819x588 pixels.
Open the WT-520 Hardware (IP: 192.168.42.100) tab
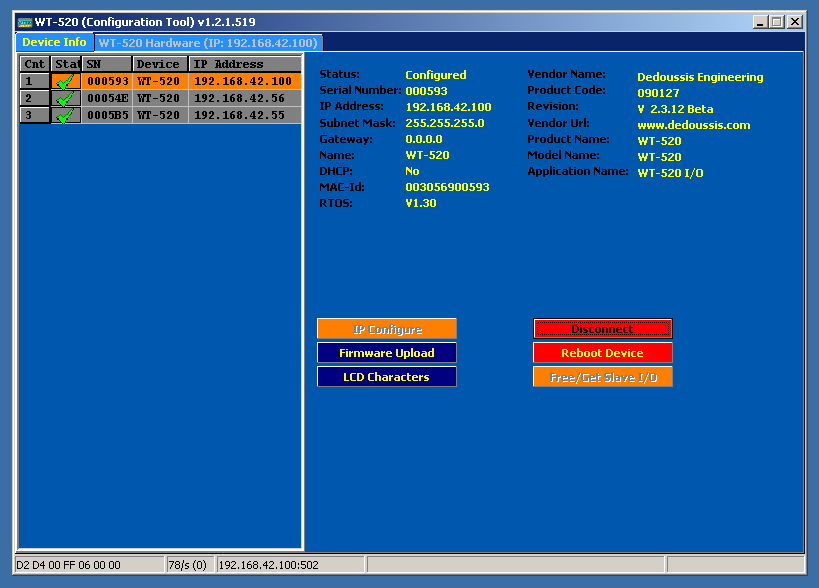coord(208,43)
